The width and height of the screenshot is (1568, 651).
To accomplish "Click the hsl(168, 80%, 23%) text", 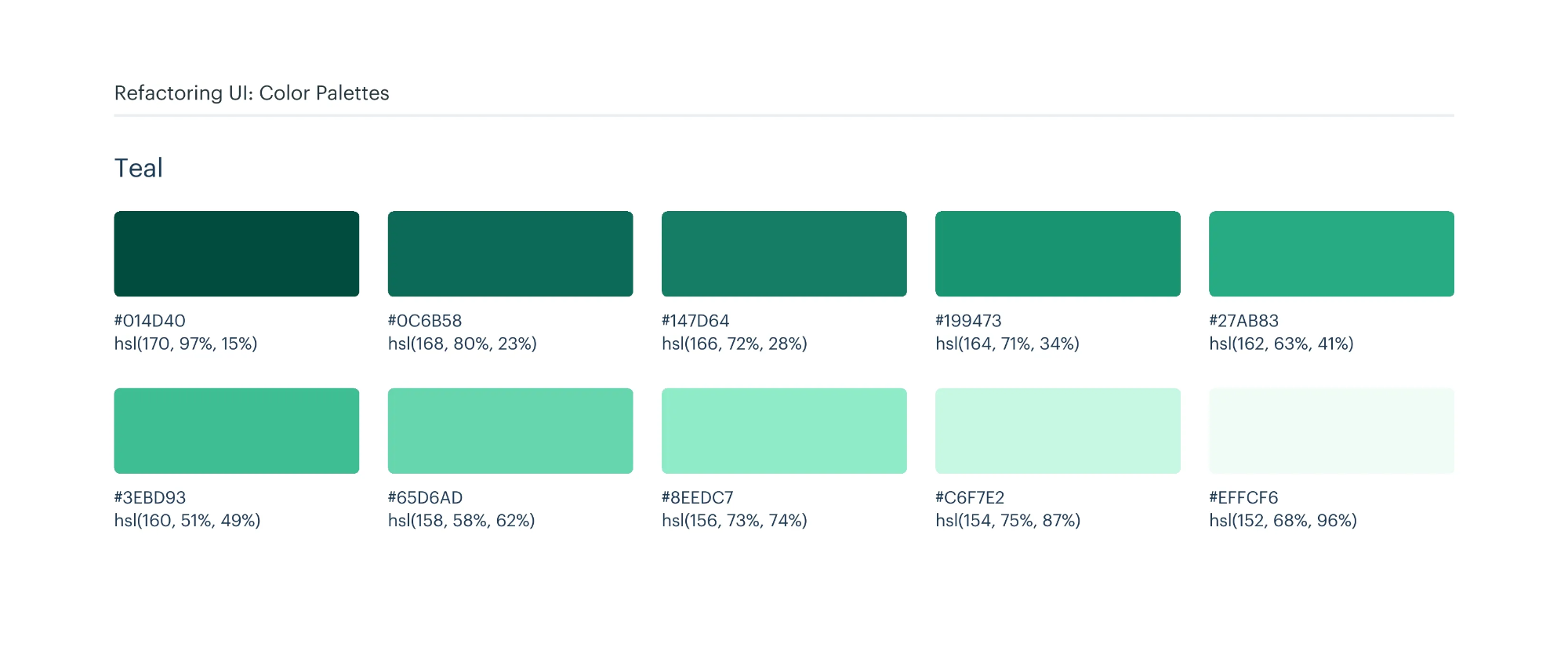I will tap(462, 344).
